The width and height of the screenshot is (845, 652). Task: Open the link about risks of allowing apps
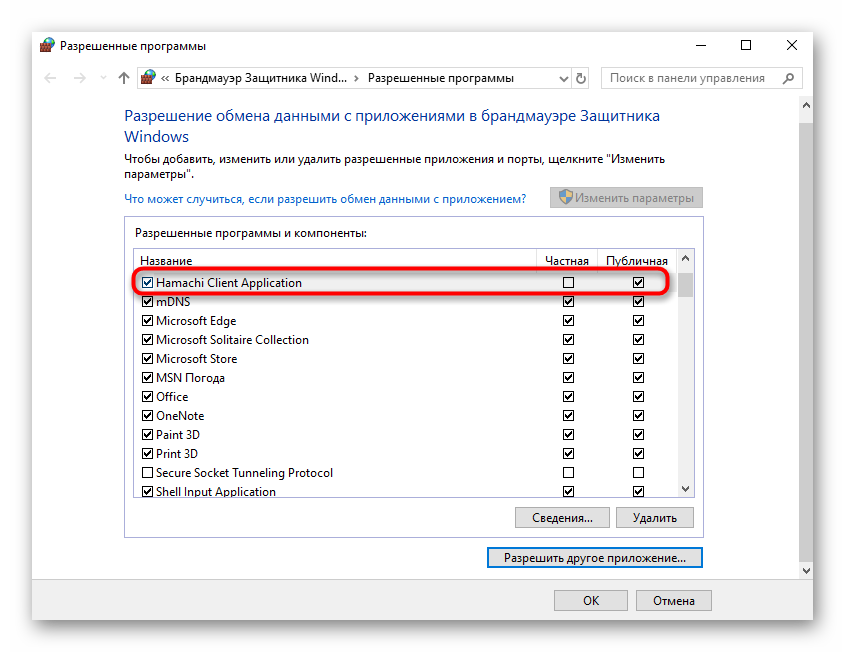pyautogui.click(x=325, y=199)
